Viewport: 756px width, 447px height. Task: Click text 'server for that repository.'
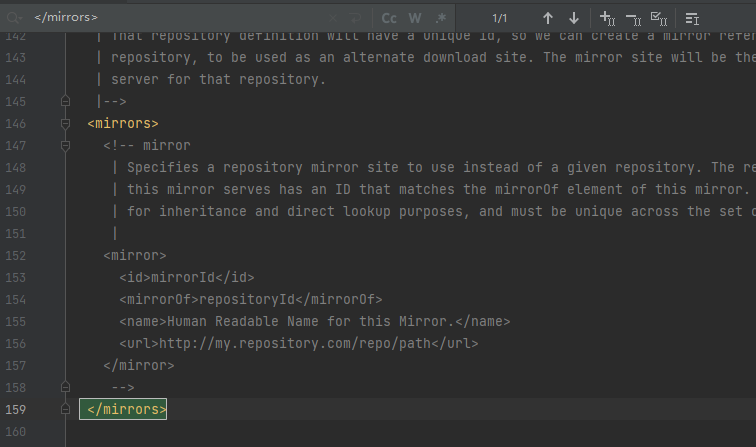coord(218,79)
